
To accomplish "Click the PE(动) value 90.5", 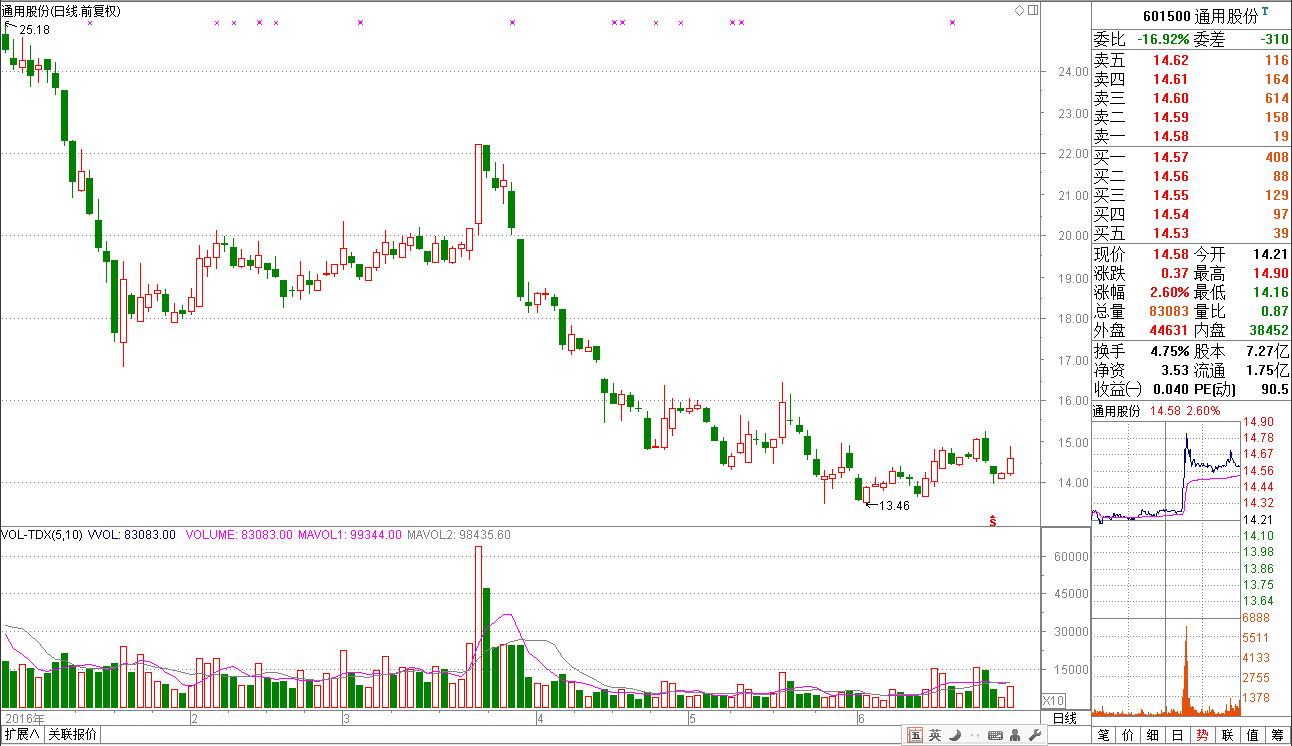I will tap(1275, 389).
